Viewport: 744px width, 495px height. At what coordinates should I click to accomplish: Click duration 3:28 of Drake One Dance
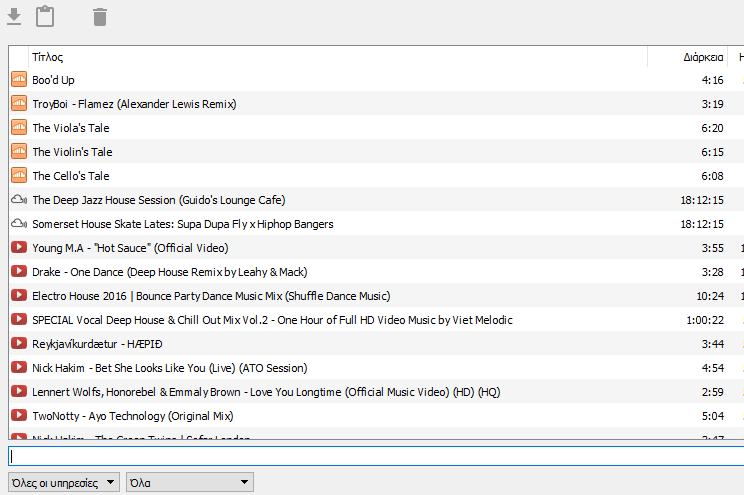(x=713, y=272)
